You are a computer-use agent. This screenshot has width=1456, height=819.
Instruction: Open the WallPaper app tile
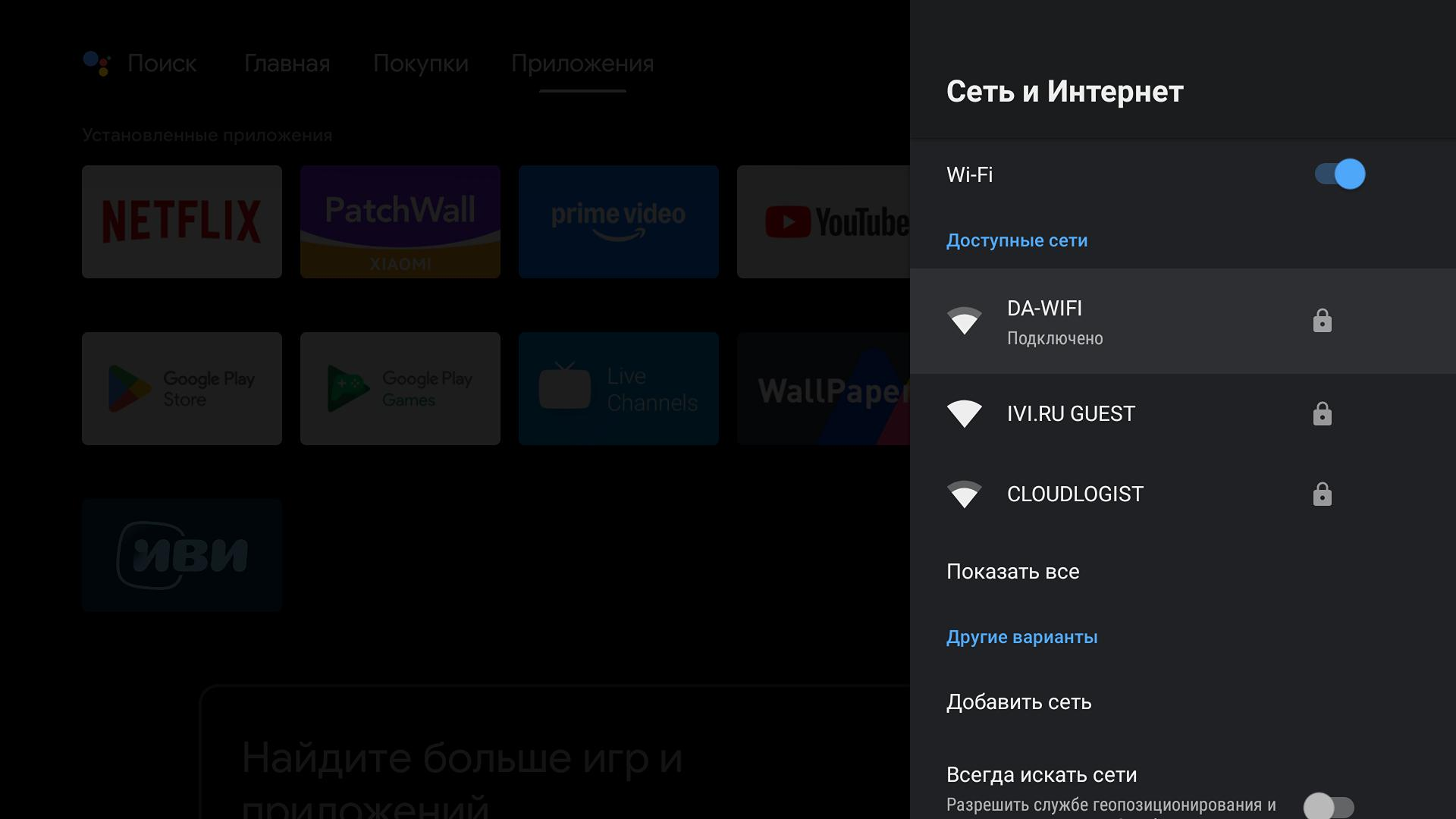[824, 388]
